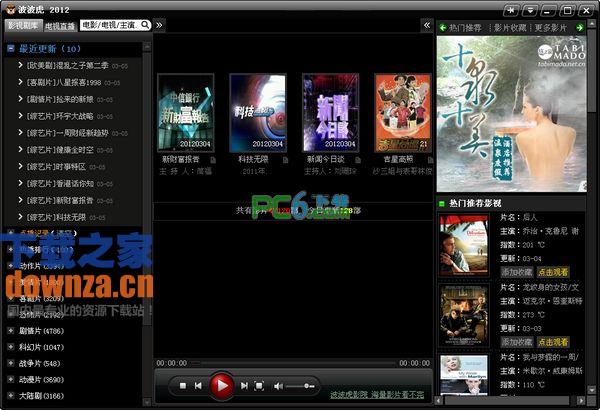This screenshot has width=600, height=410.
Task: Open the 龙纹身的女孩 movie poster
Action: [464, 315]
